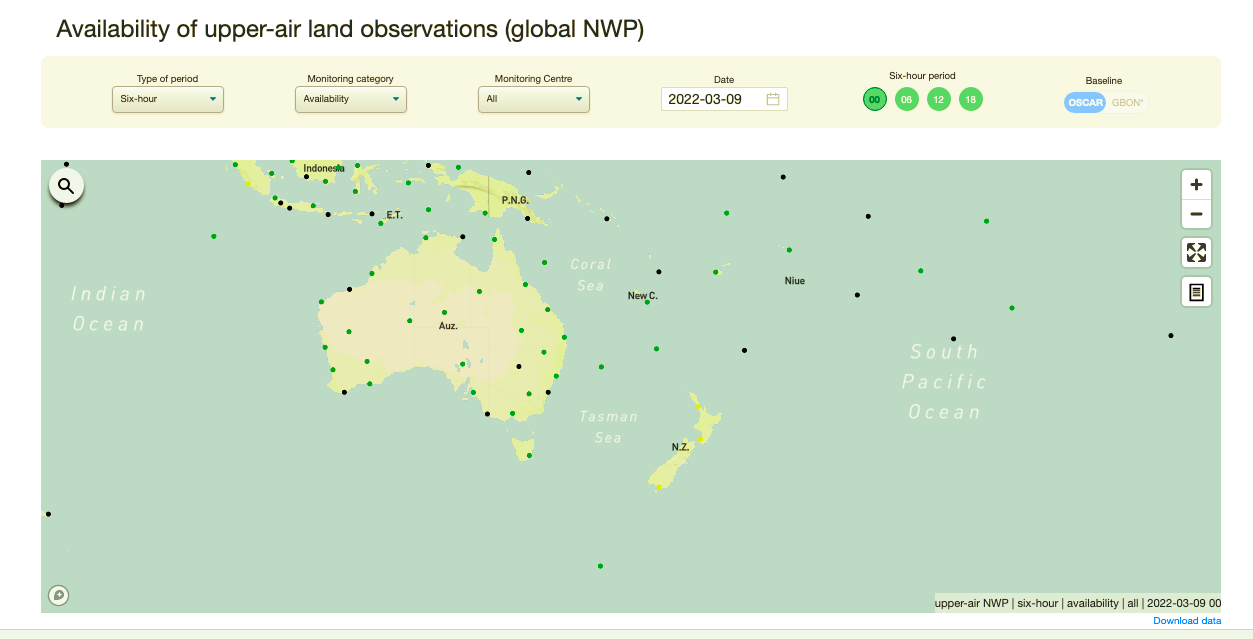
Task: Open the Monitoring category dropdown
Action: tap(351, 99)
